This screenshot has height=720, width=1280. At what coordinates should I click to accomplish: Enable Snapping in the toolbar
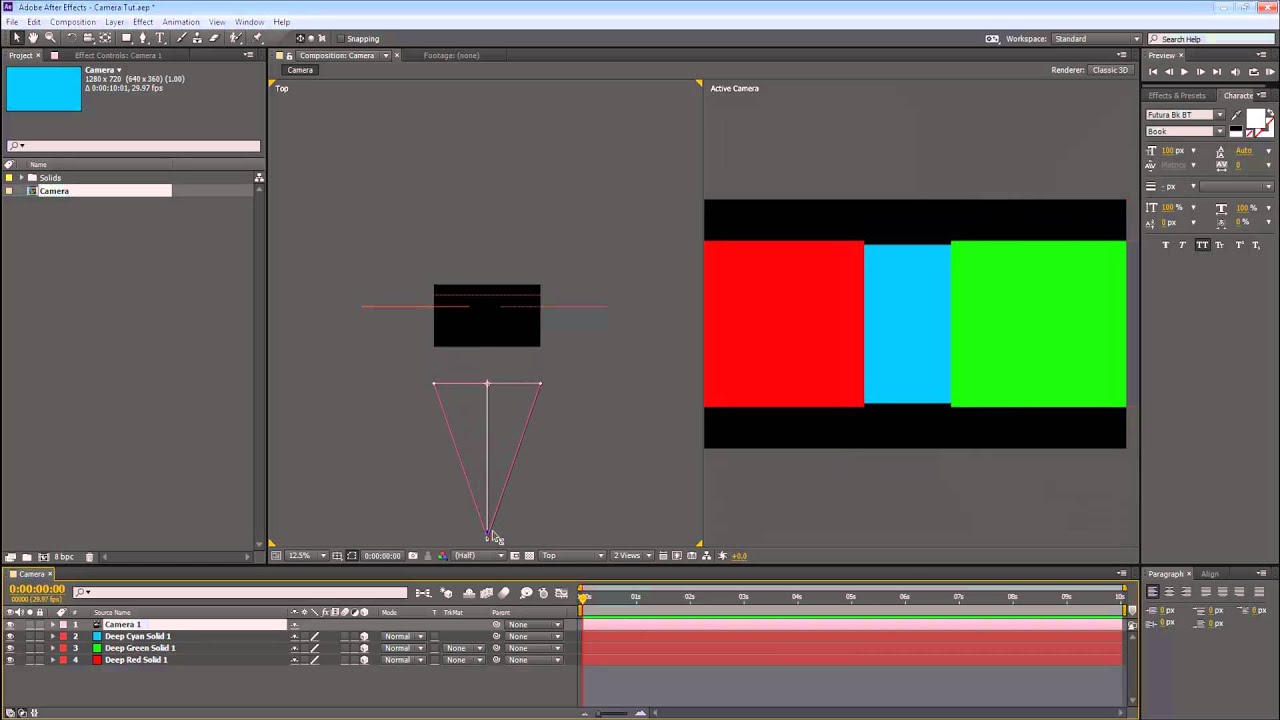[x=343, y=38]
